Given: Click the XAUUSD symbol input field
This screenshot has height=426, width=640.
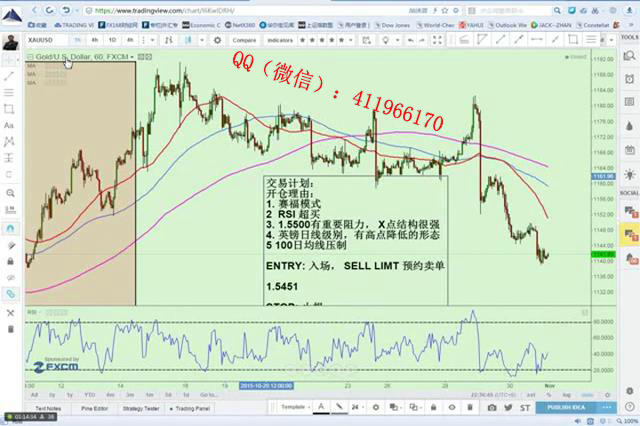Looking at the screenshot, I should click(x=46, y=40).
